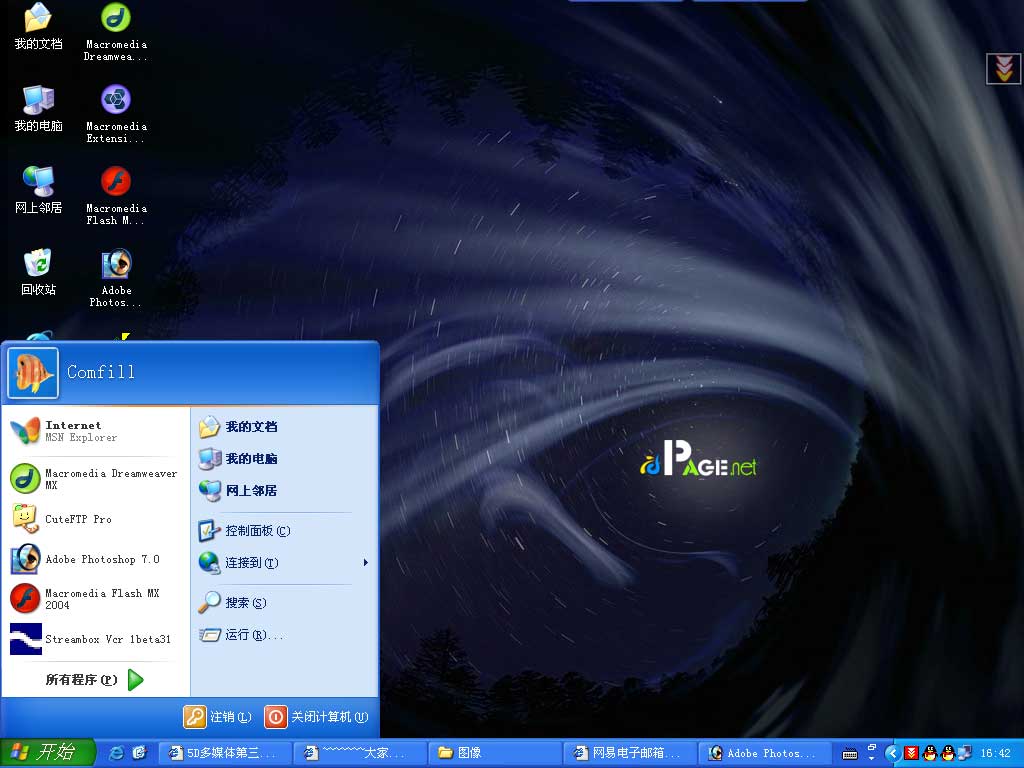The image size is (1024, 768).
Task: Click the 关闭计算机 shutdown button
Action: [317, 717]
